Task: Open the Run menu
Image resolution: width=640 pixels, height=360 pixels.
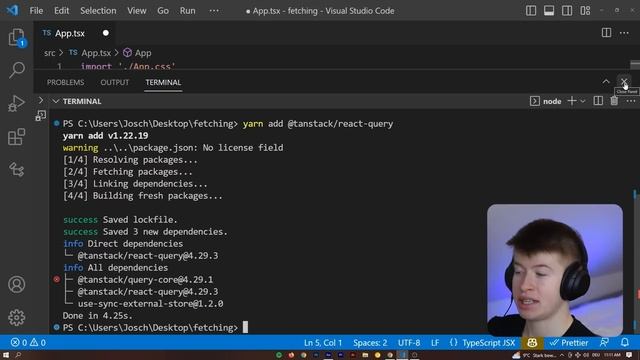Action: (x=187, y=11)
